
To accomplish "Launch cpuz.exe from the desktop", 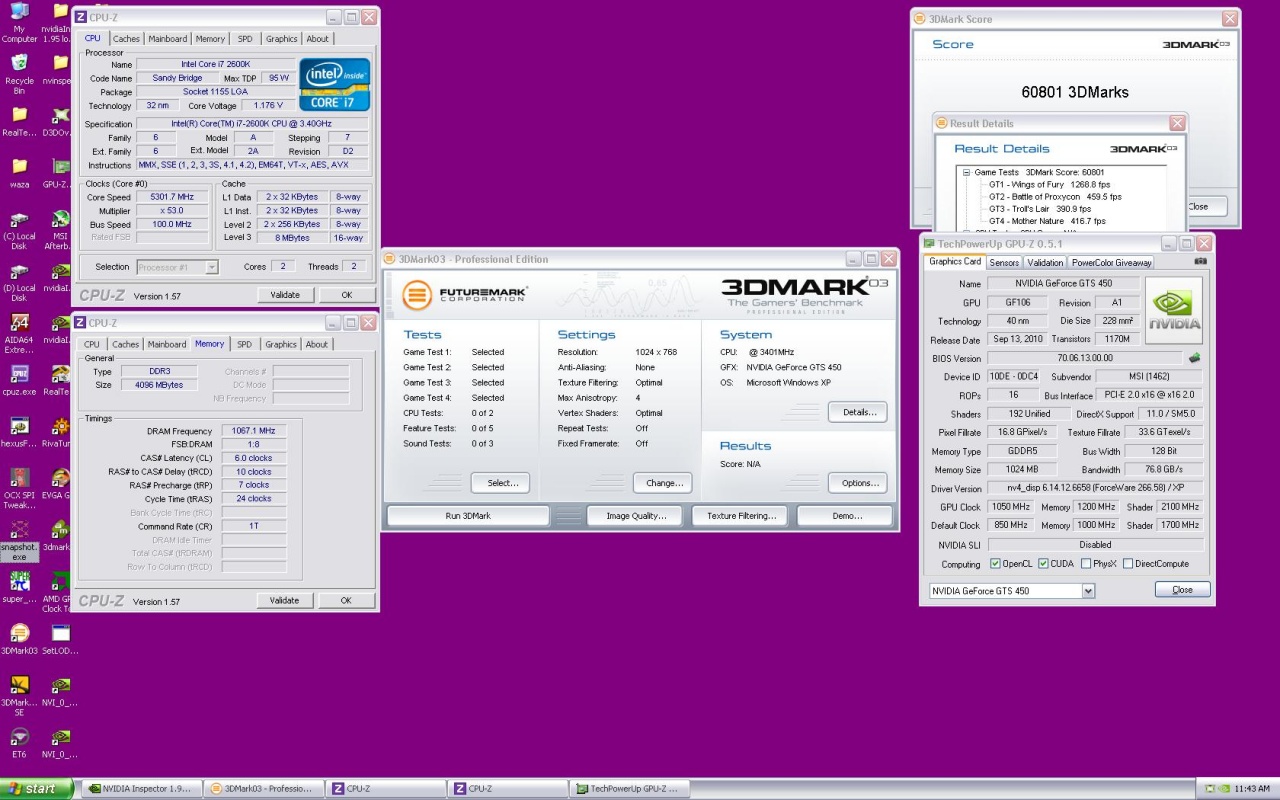I will click(x=19, y=378).
